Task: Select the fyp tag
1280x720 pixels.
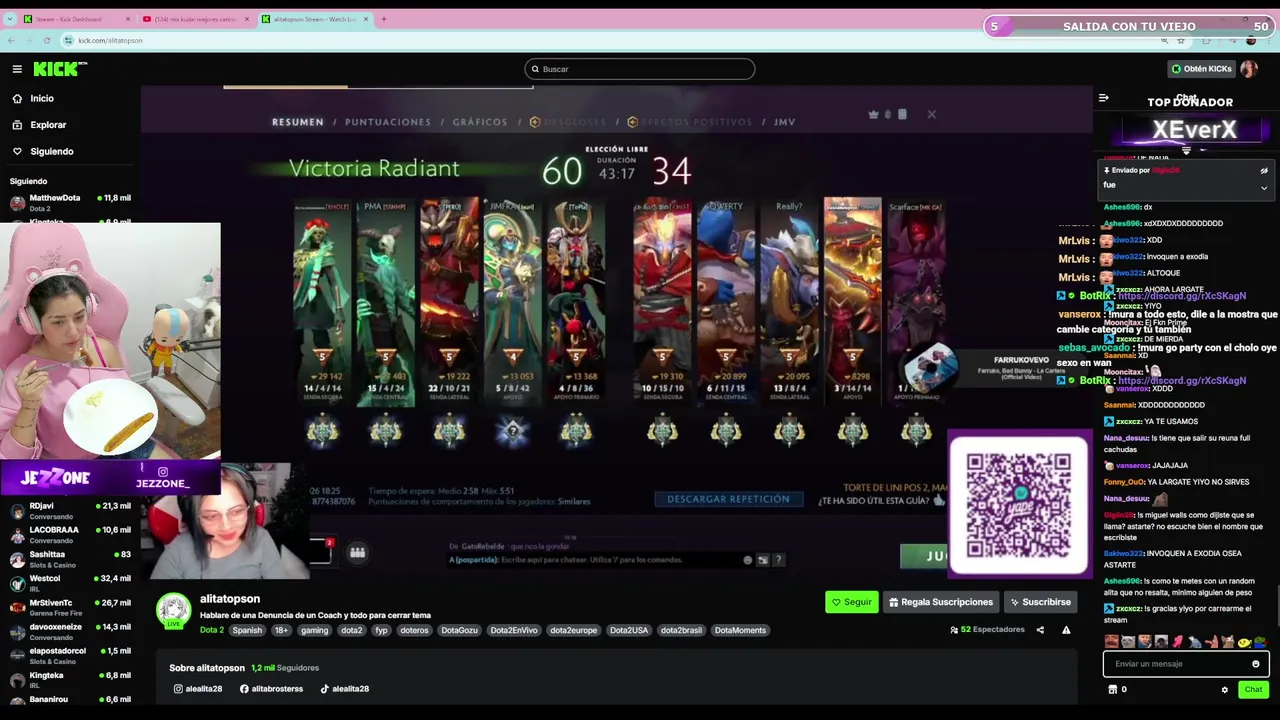Action: (381, 630)
